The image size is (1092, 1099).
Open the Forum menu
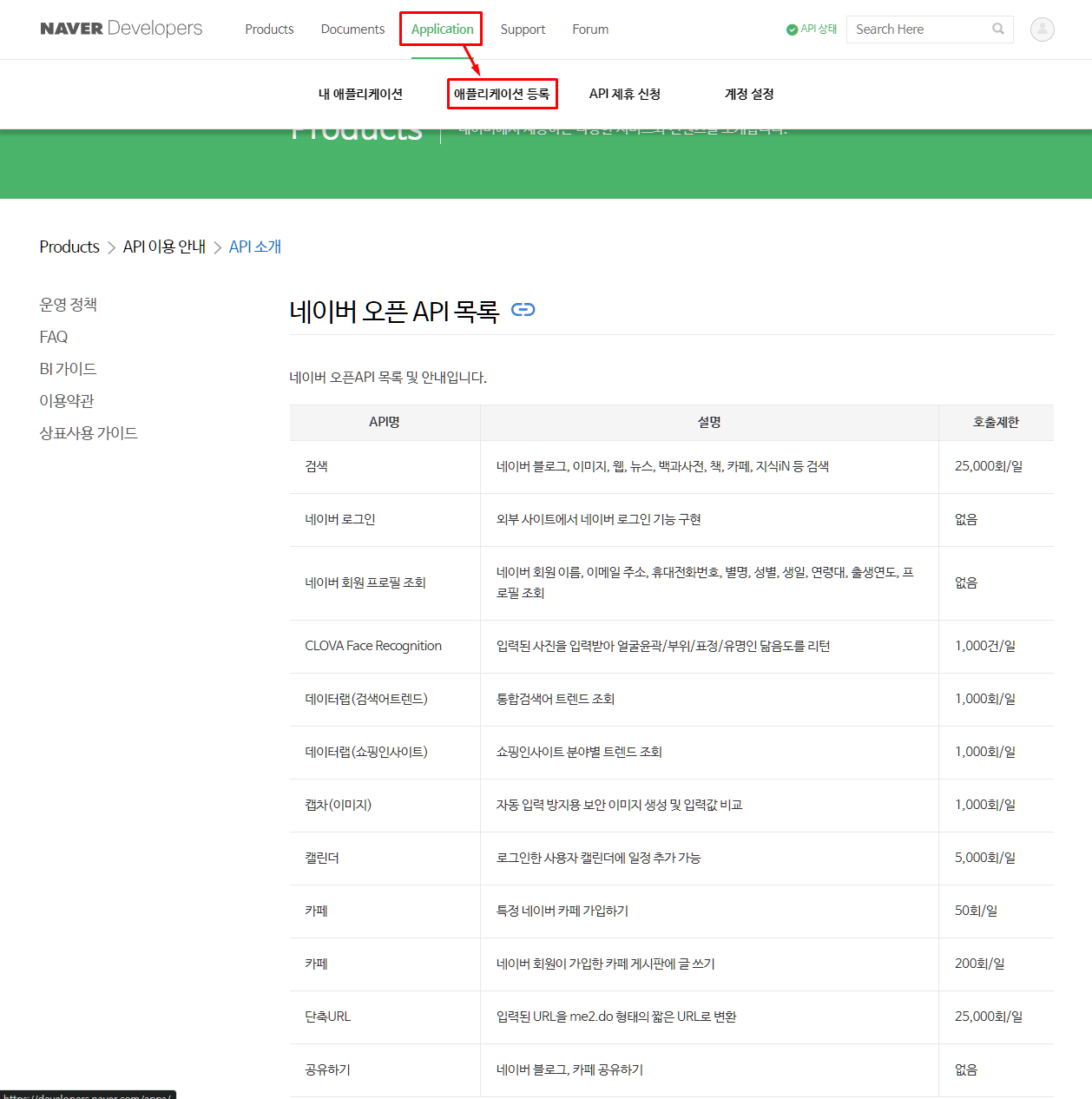click(x=590, y=30)
